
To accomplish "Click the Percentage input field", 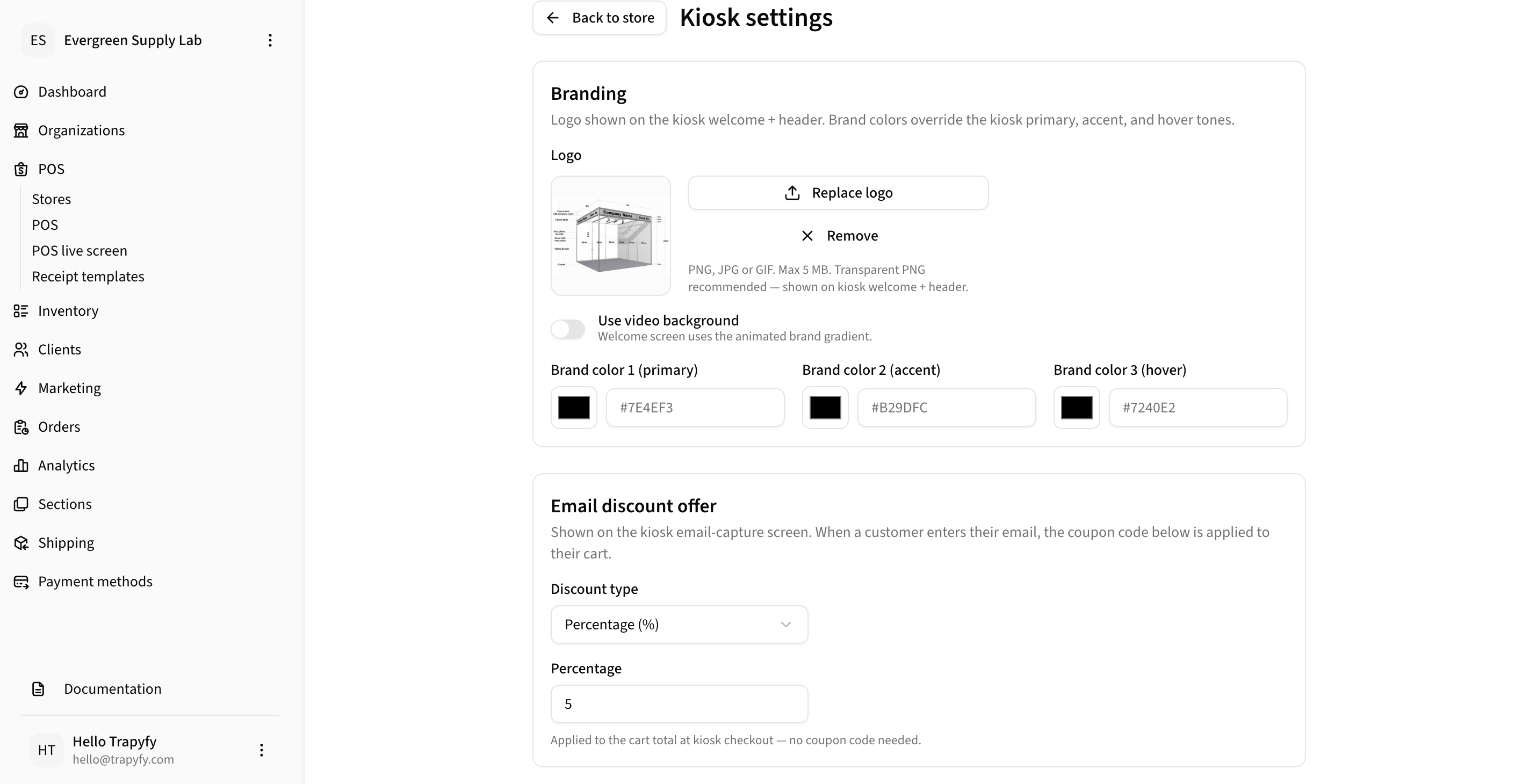I will pyautogui.click(x=679, y=704).
